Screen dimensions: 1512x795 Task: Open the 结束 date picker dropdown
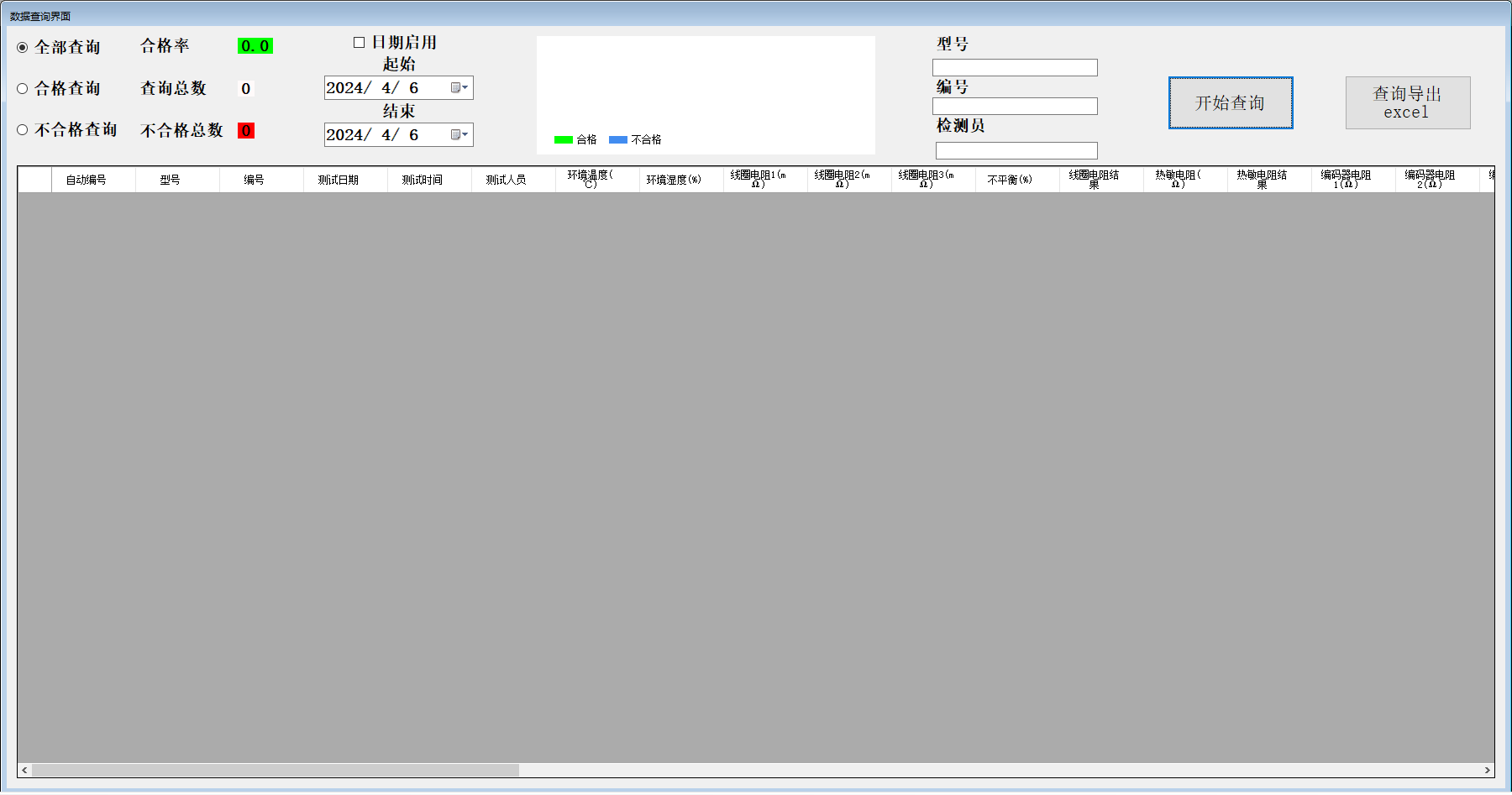459,135
